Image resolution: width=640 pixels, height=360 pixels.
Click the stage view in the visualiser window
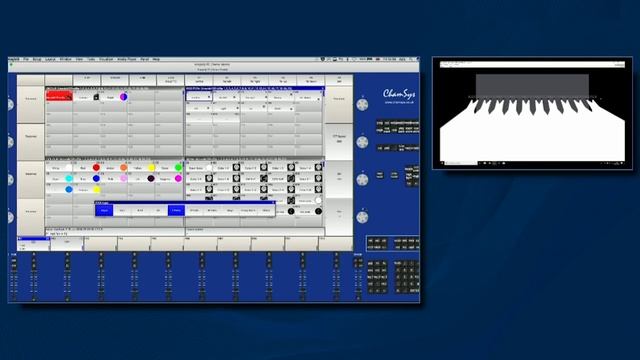[532, 113]
